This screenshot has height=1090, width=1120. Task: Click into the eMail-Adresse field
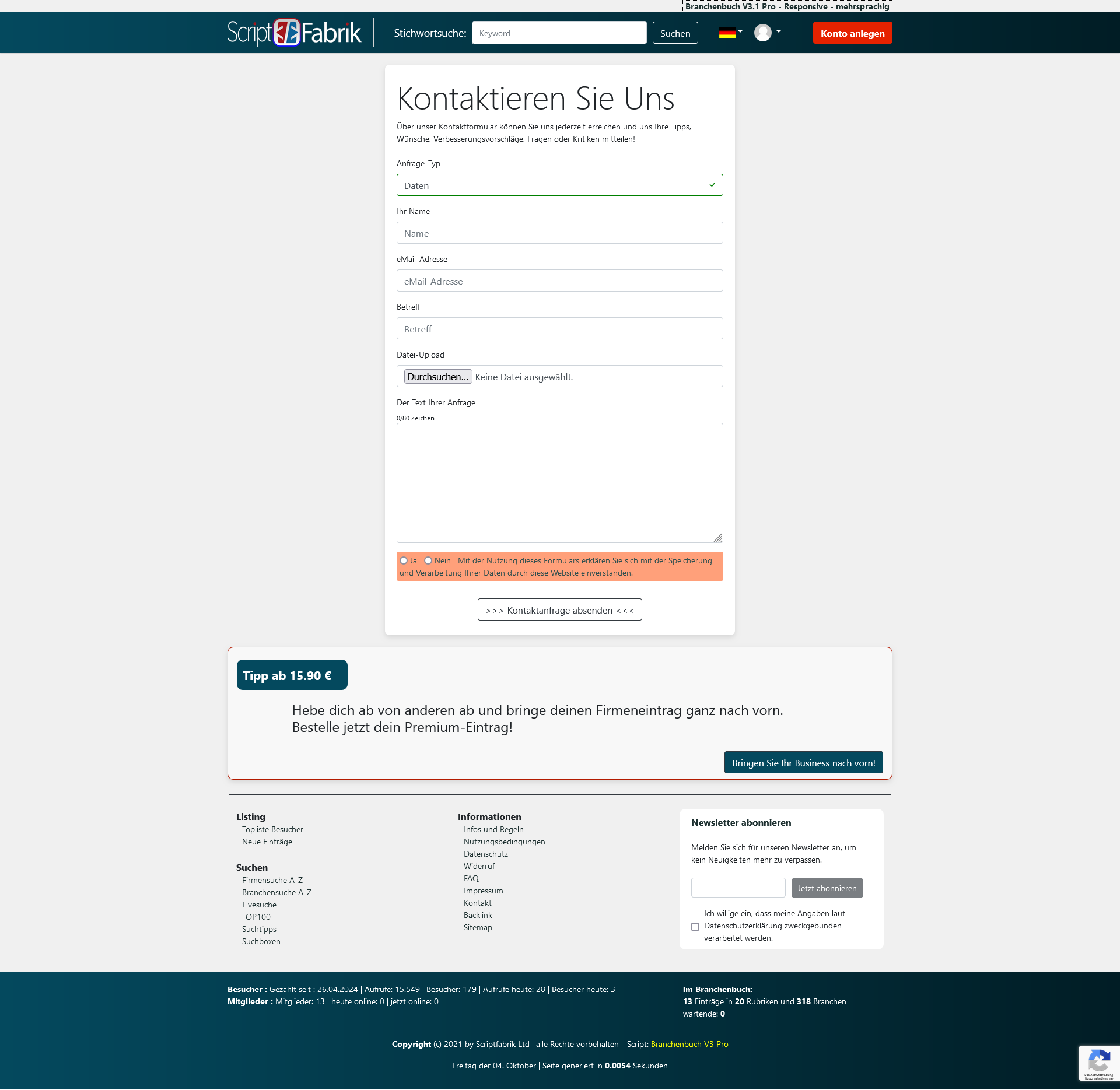click(559, 281)
